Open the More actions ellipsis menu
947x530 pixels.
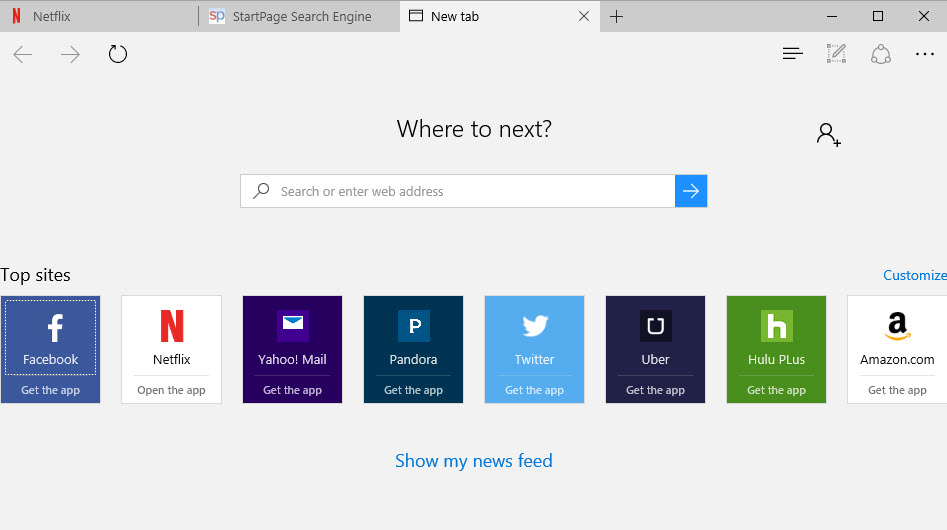(x=924, y=54)
